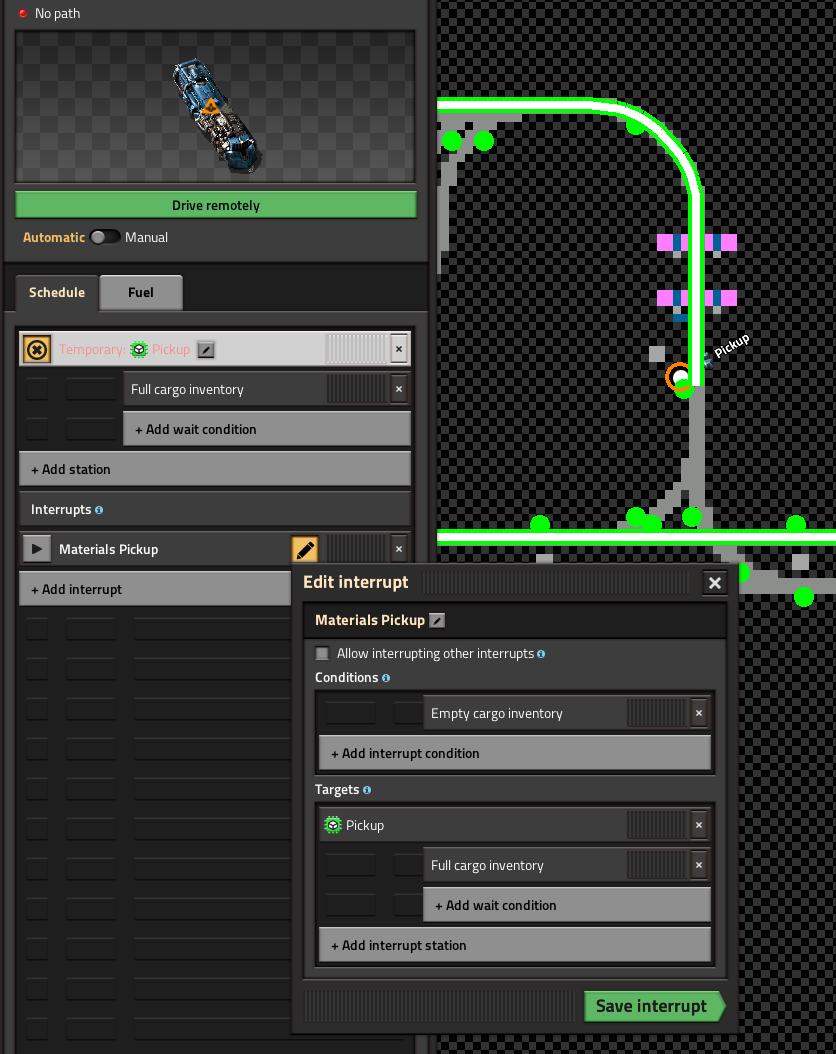
Task: Click the schedule's Full cargo inventory condition
Action: click(x=267, y=389)
